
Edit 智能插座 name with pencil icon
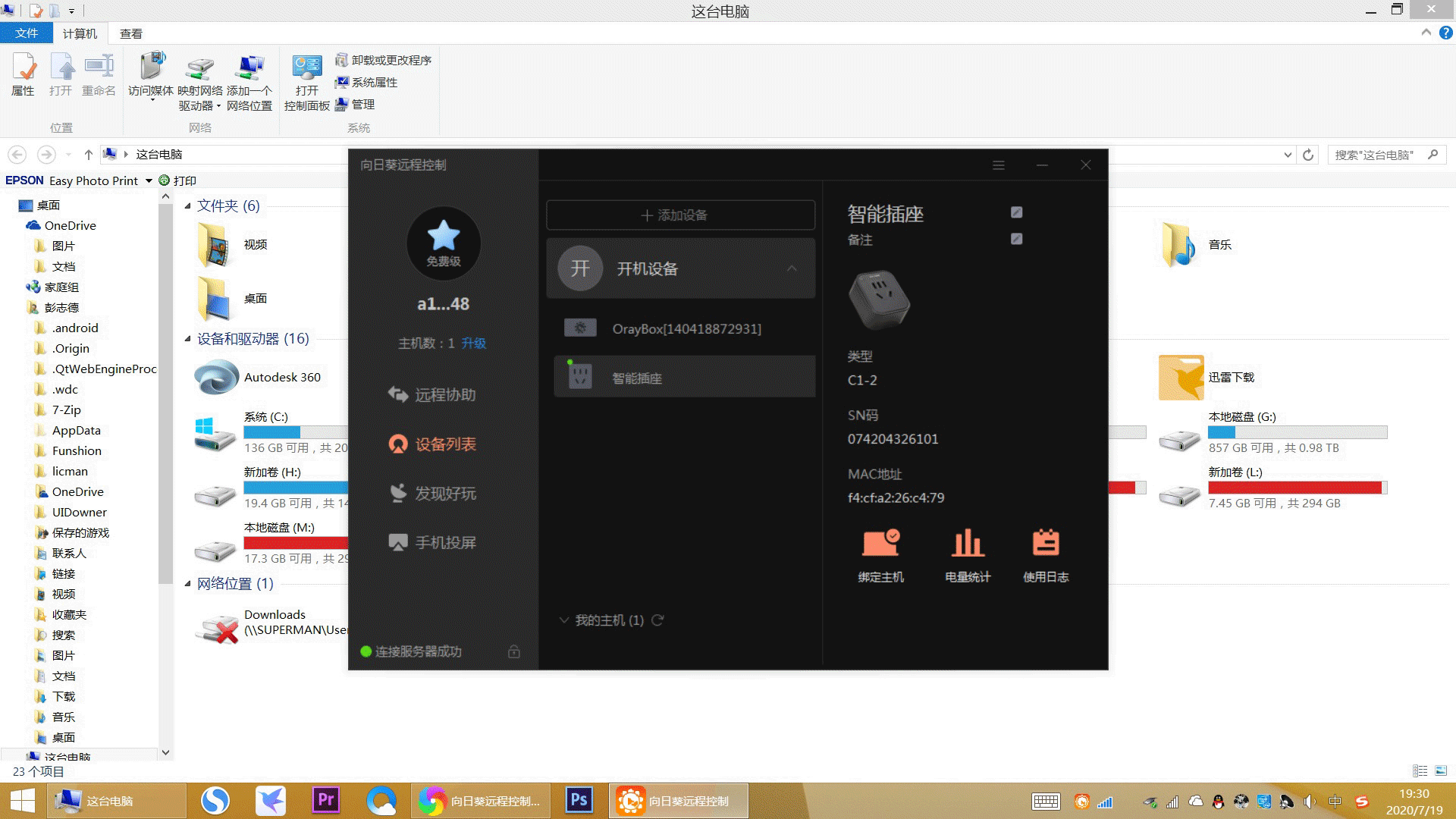pos(1017,212)
